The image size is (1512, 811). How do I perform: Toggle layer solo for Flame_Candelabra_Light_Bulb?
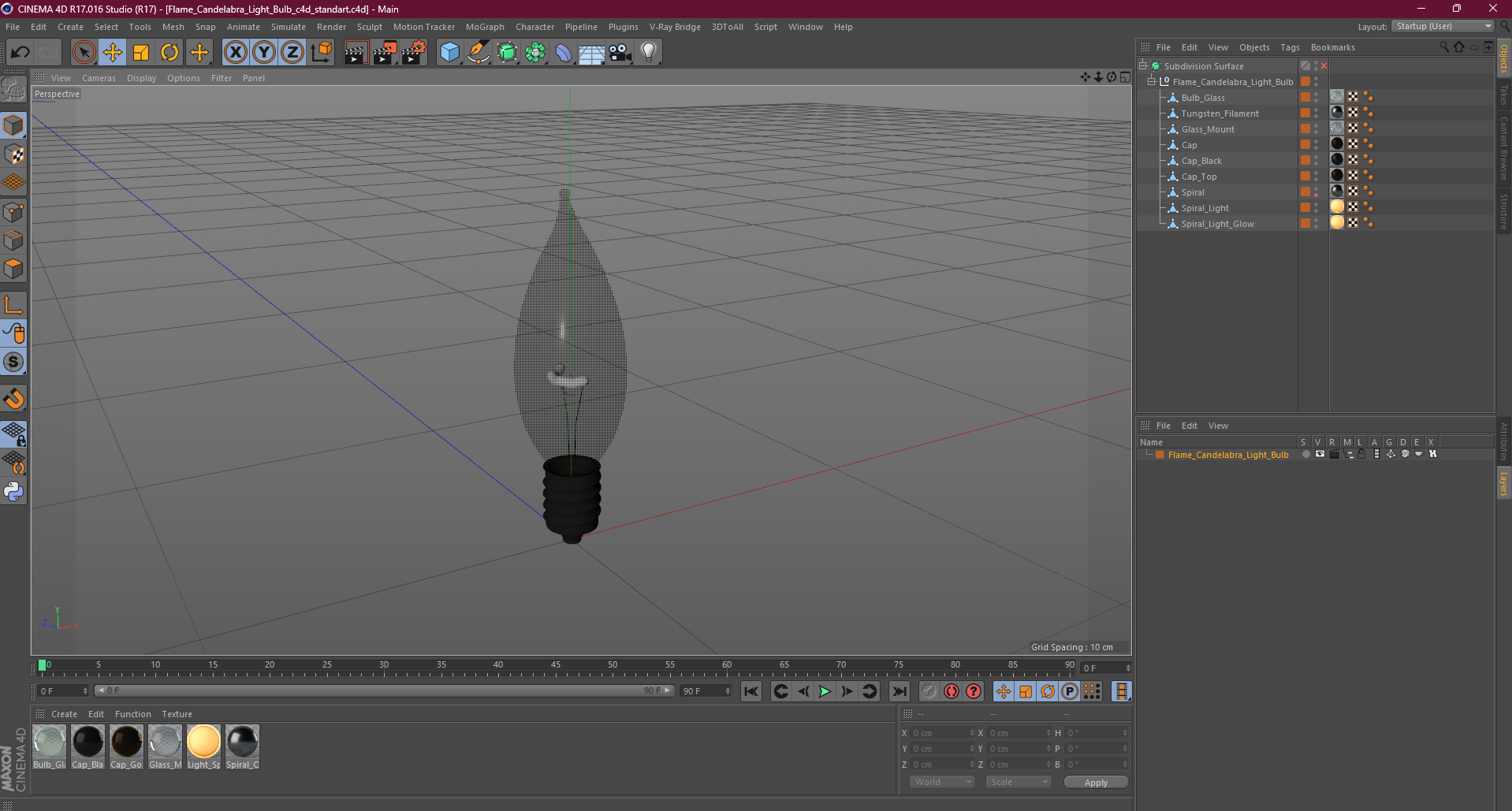tap(1305, 454)
